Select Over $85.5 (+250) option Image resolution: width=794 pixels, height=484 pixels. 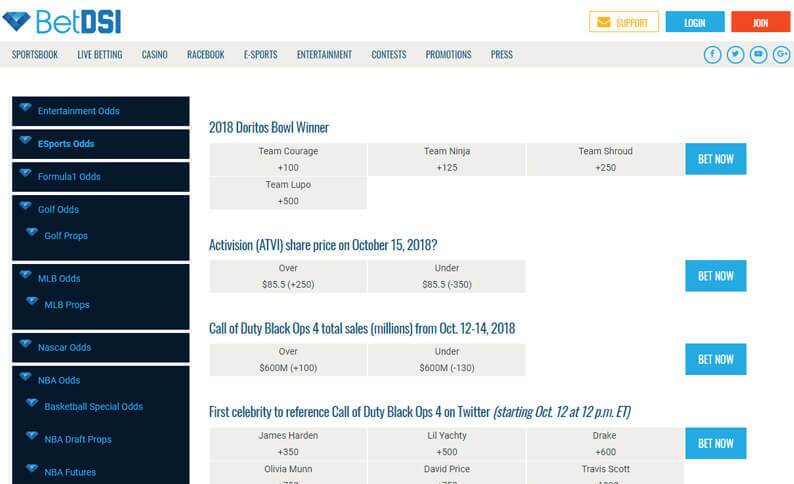288,276
